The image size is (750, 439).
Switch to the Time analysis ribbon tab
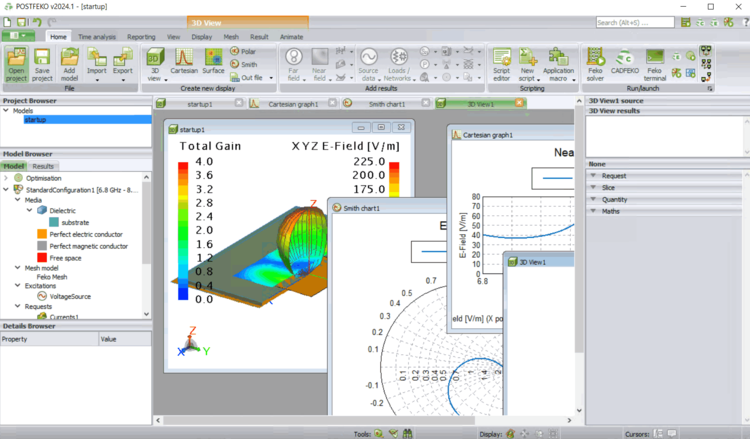pyautogui.click(x=98, y=36)
